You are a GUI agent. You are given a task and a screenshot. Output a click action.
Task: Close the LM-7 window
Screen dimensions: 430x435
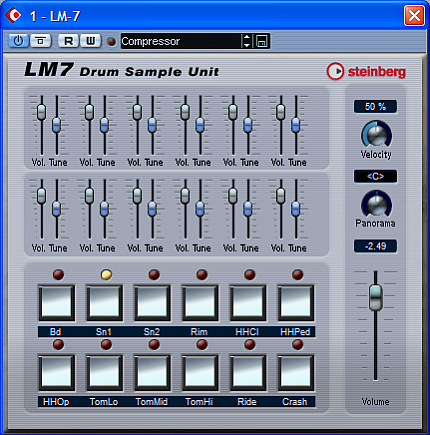coord(414,15)
